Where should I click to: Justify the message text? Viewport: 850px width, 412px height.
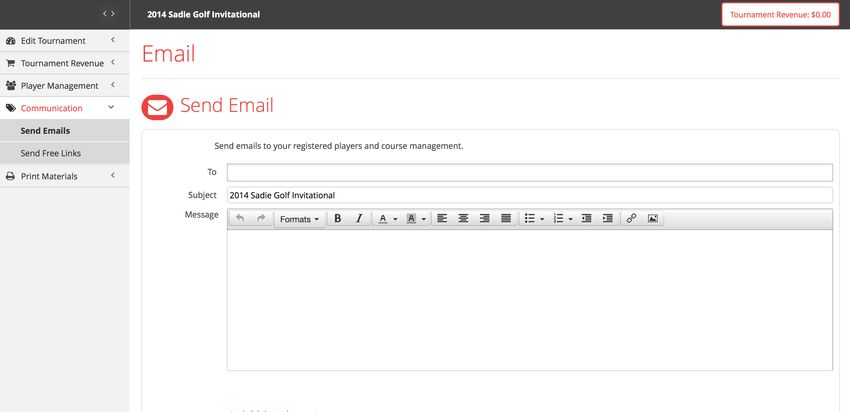pyautogui.click(x=506, y=218)
